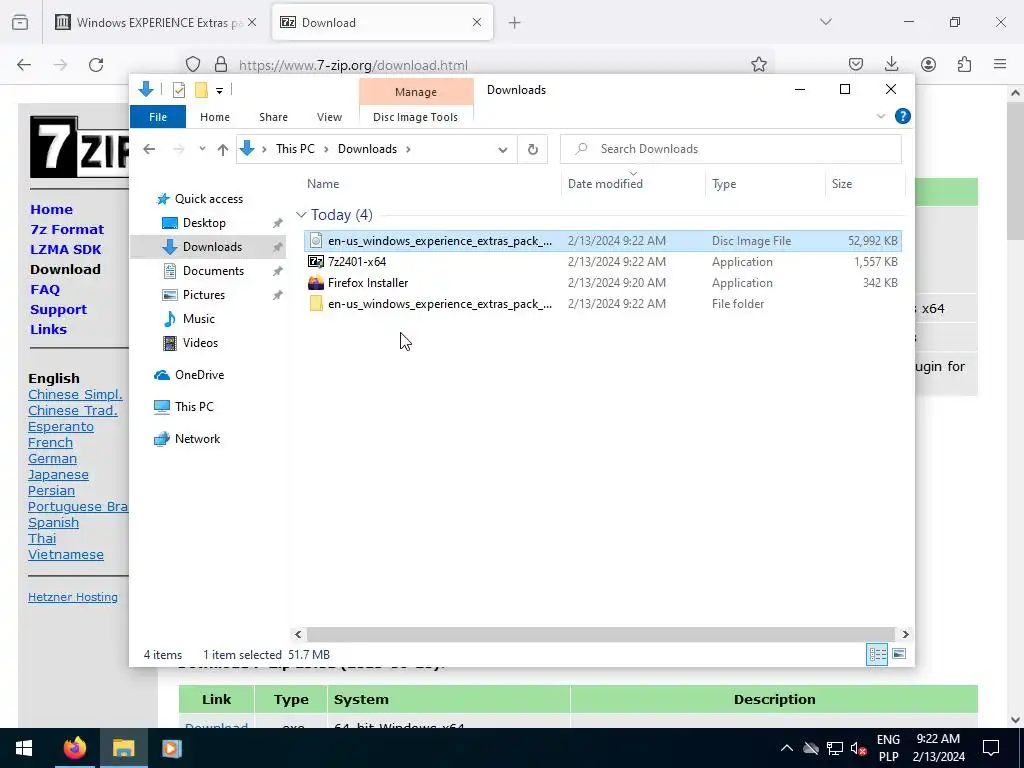Click Downloads in the address breadcrumb
The width and height of the screenshot is (1024, 768).
click(367, 149)
